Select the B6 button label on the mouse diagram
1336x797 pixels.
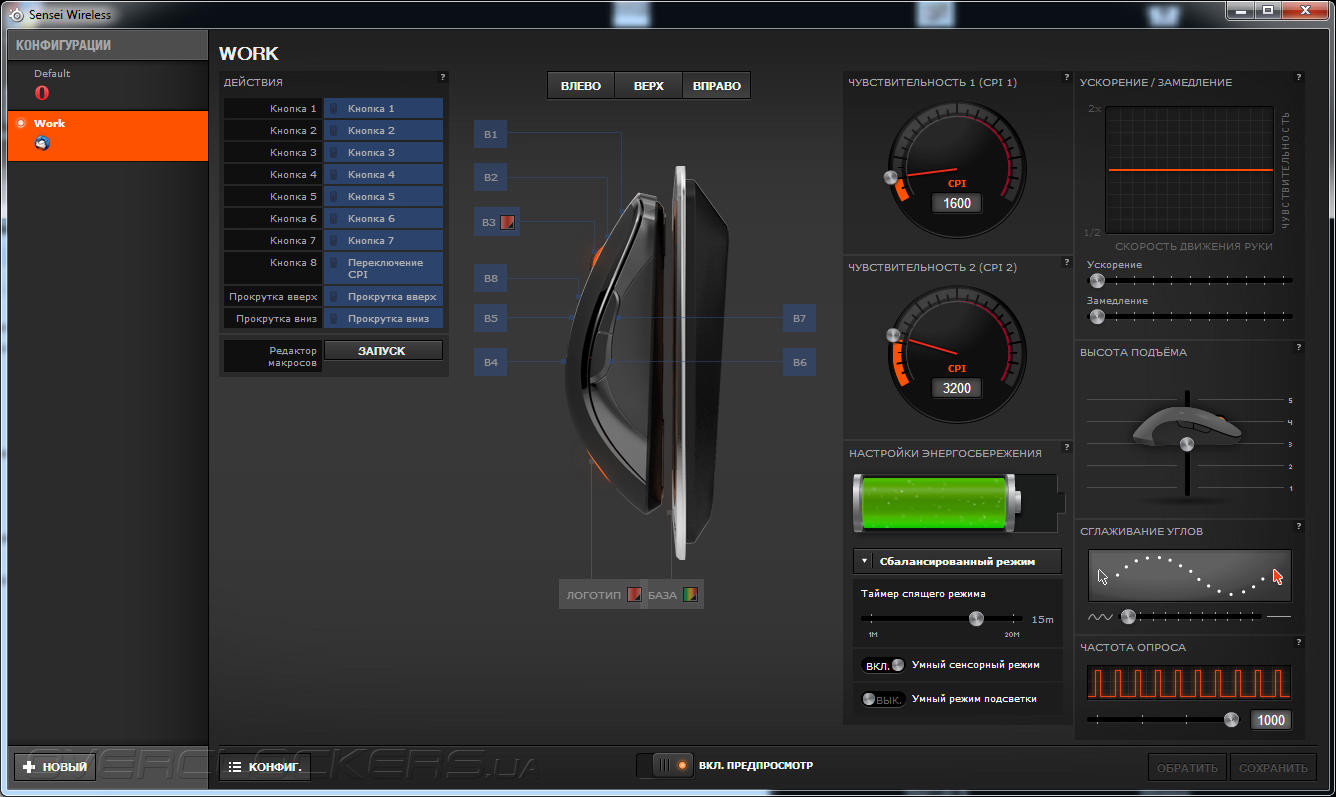tap(799, 362)
